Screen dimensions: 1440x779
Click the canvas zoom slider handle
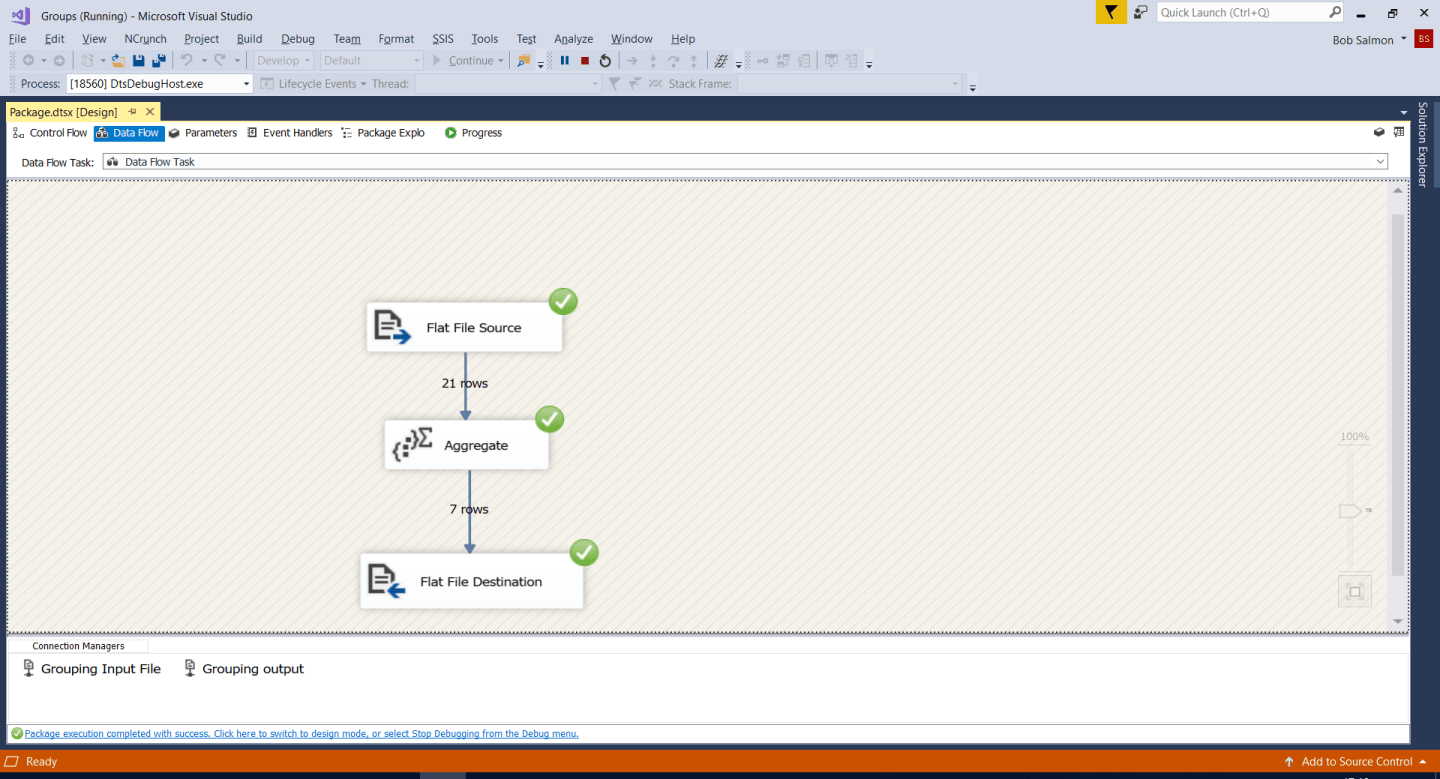tap(1350, 511)
